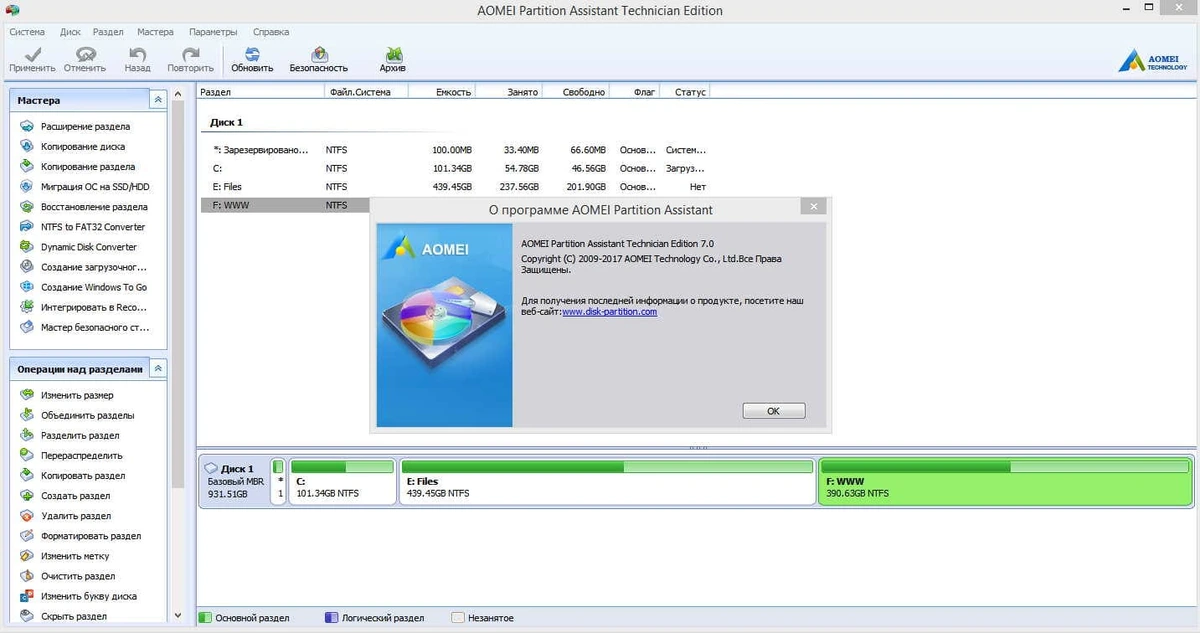Open the www.disk-partition.com link
This screenshot has width=1200, height=633.
click(x=609, y=312)
